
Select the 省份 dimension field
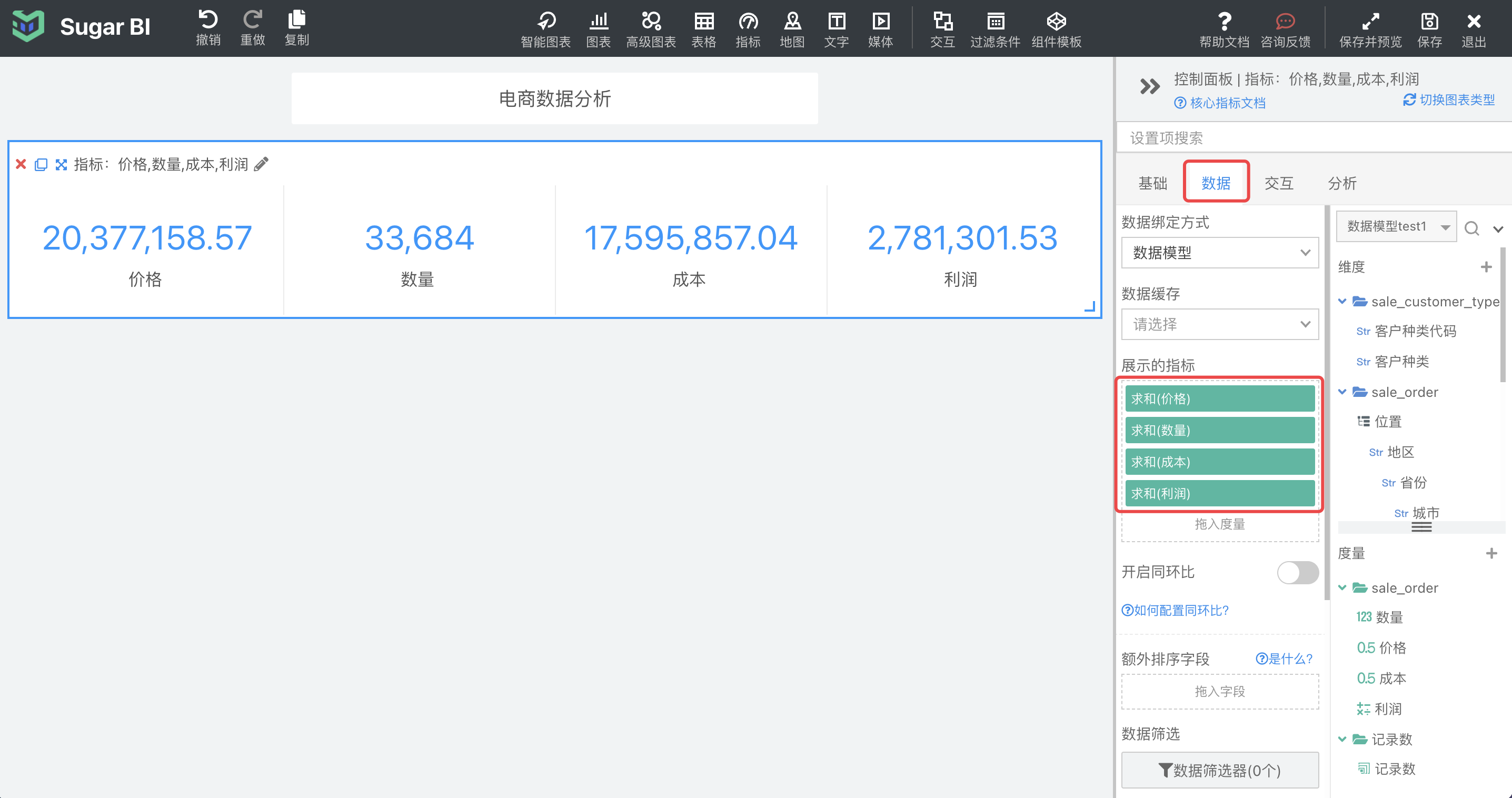click(x=1405, y=482)
